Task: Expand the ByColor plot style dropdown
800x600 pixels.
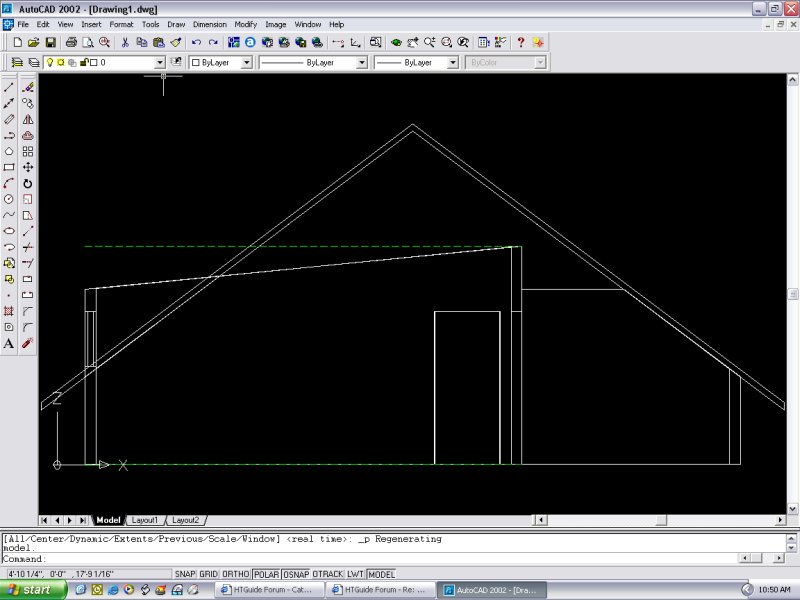Action: pos(540,62)
